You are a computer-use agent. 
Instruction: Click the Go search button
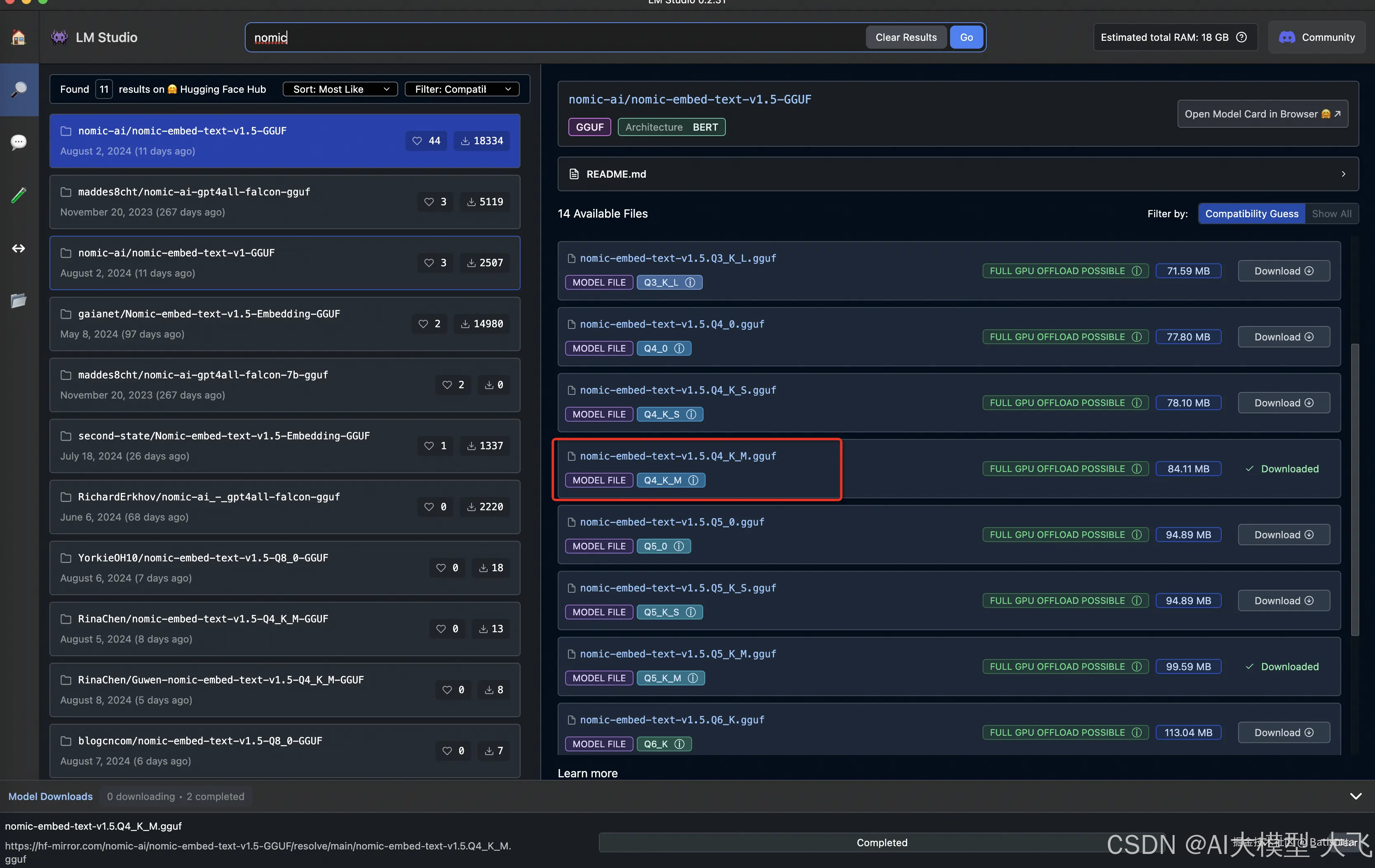tap(966, 37)
